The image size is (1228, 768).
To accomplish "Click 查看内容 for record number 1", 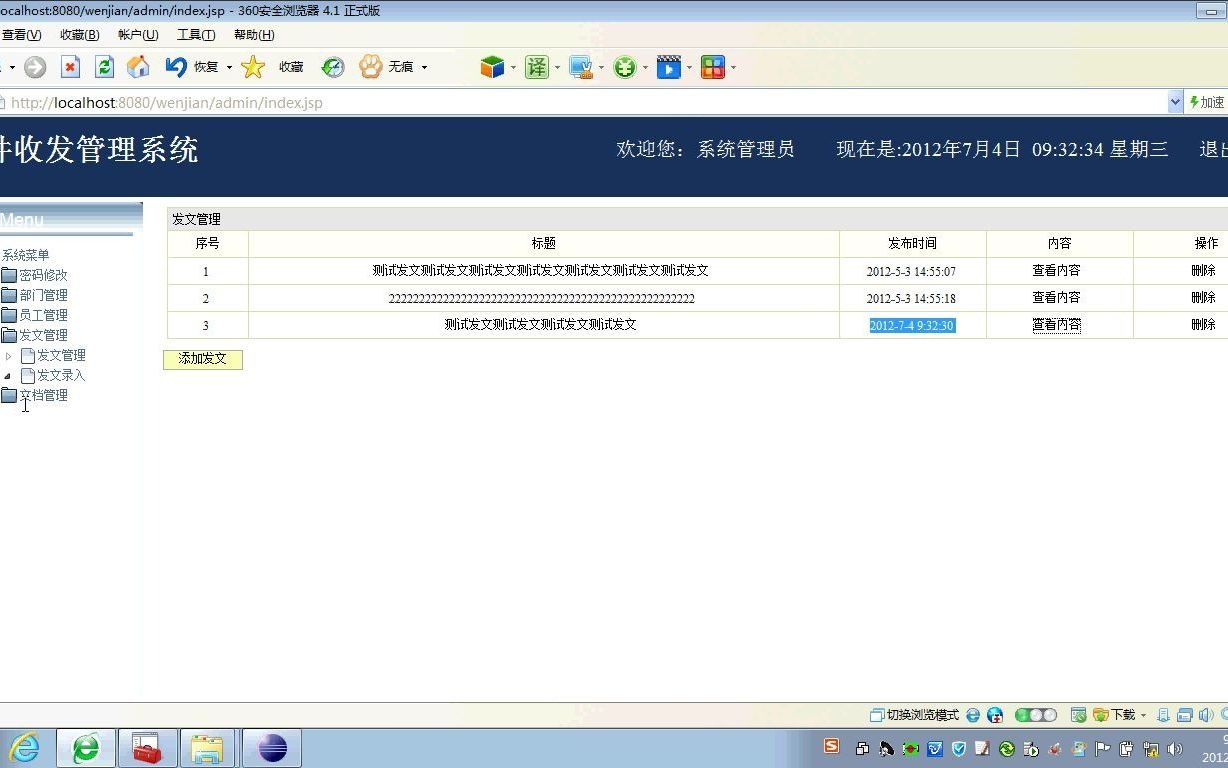I will click(1057, 270).
